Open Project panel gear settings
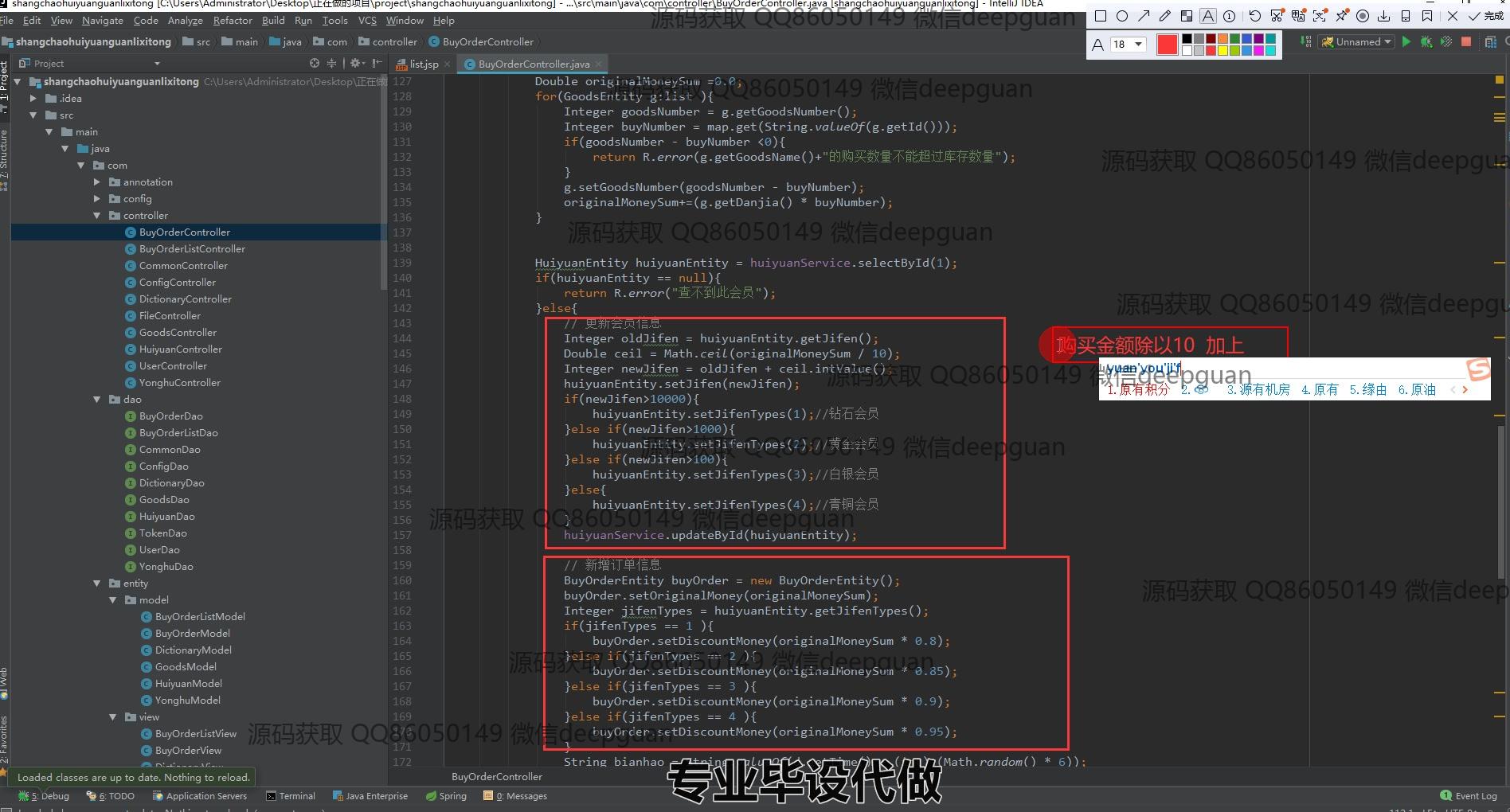 coord(355,63)
